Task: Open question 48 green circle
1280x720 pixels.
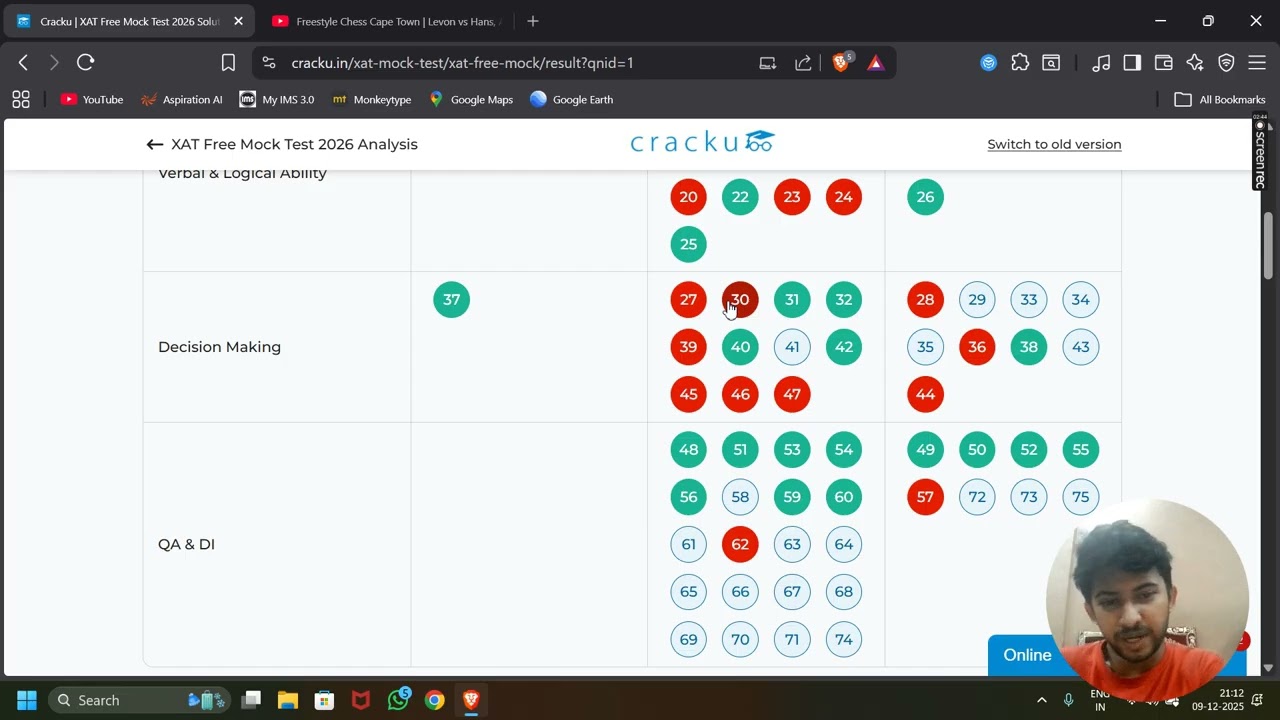Action: pos(688,450)
